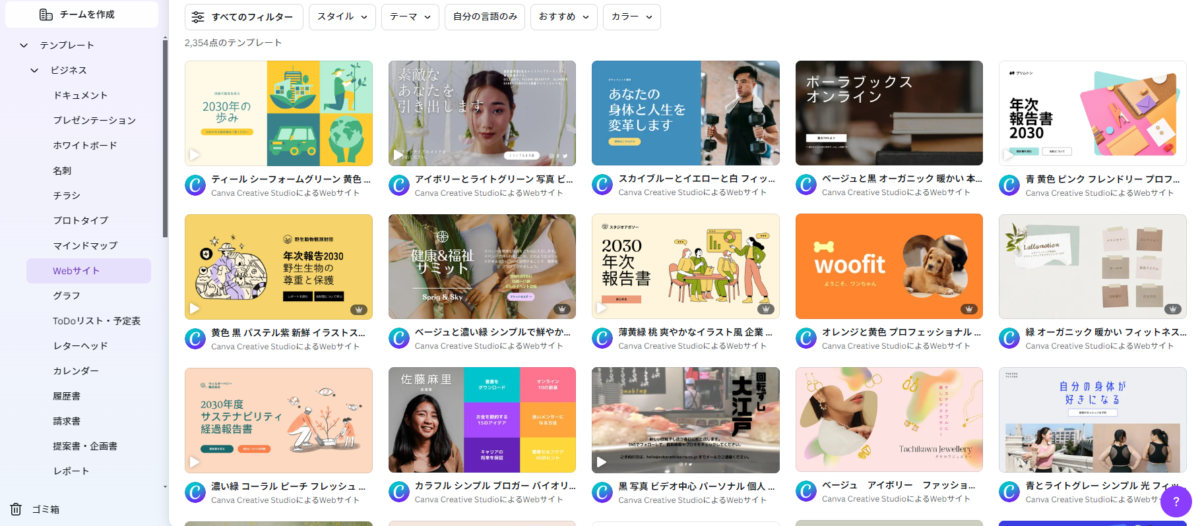Click the すべてのフィルター button
This screenshot has width=1200, height=526.
[x=244, y=17]
